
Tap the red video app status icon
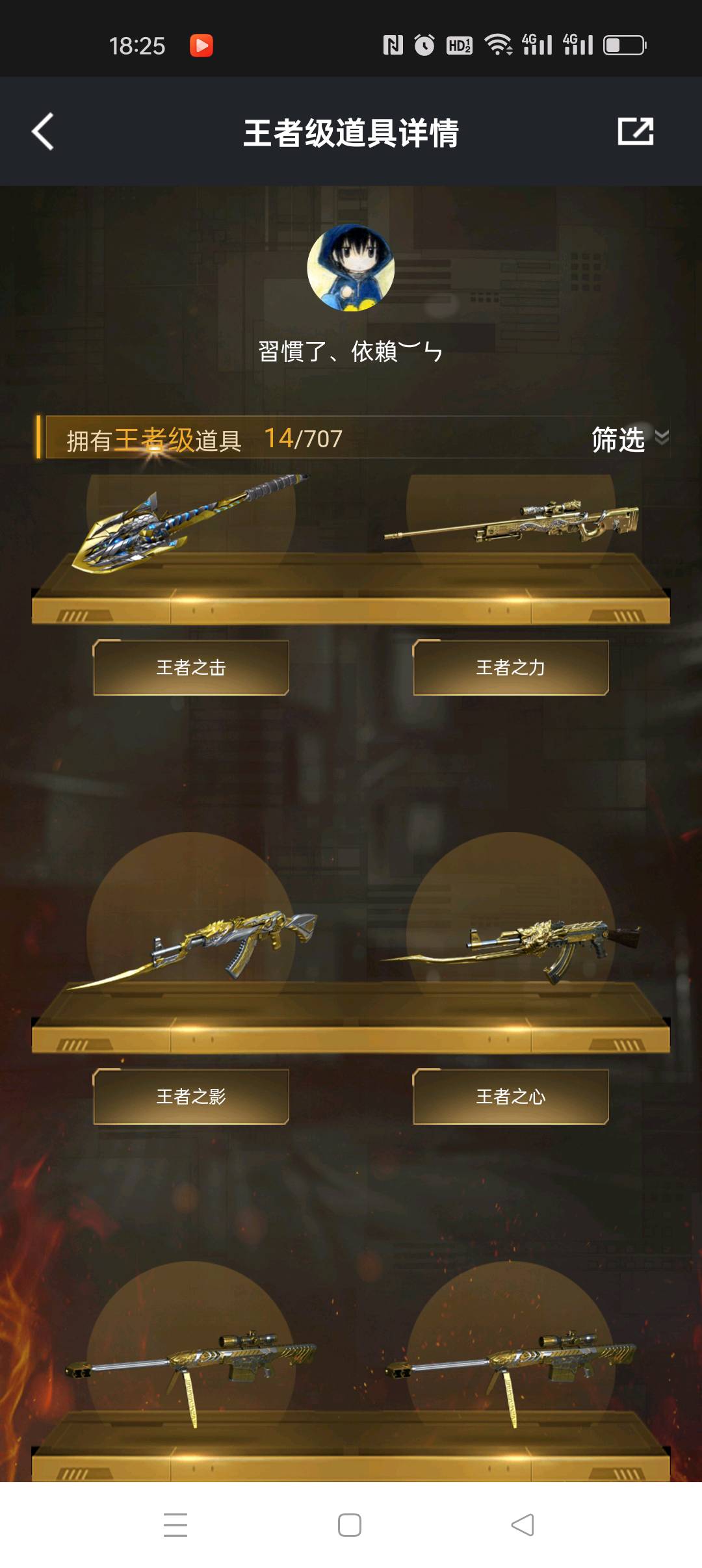pyautogui.click(x=201, y=46)
